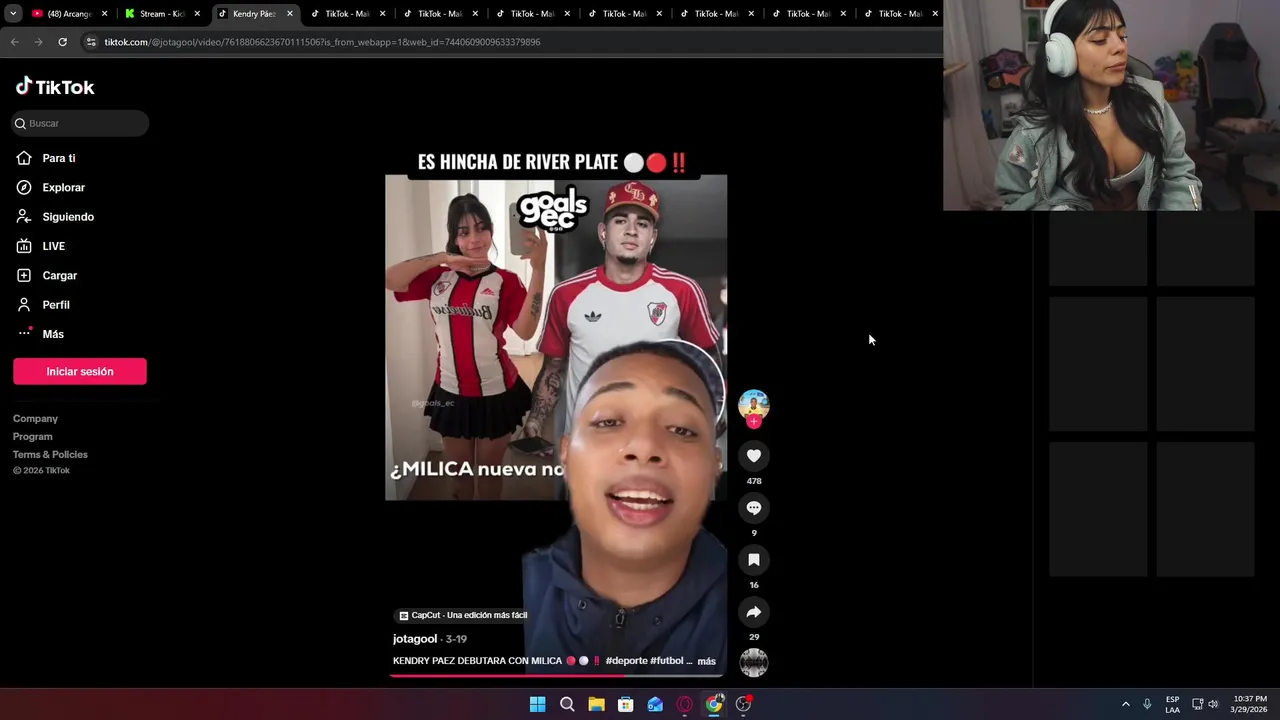Open the CapCut edición más fácil link
The height and width of the screenshot is (720, 1280).
pos(462,616)
